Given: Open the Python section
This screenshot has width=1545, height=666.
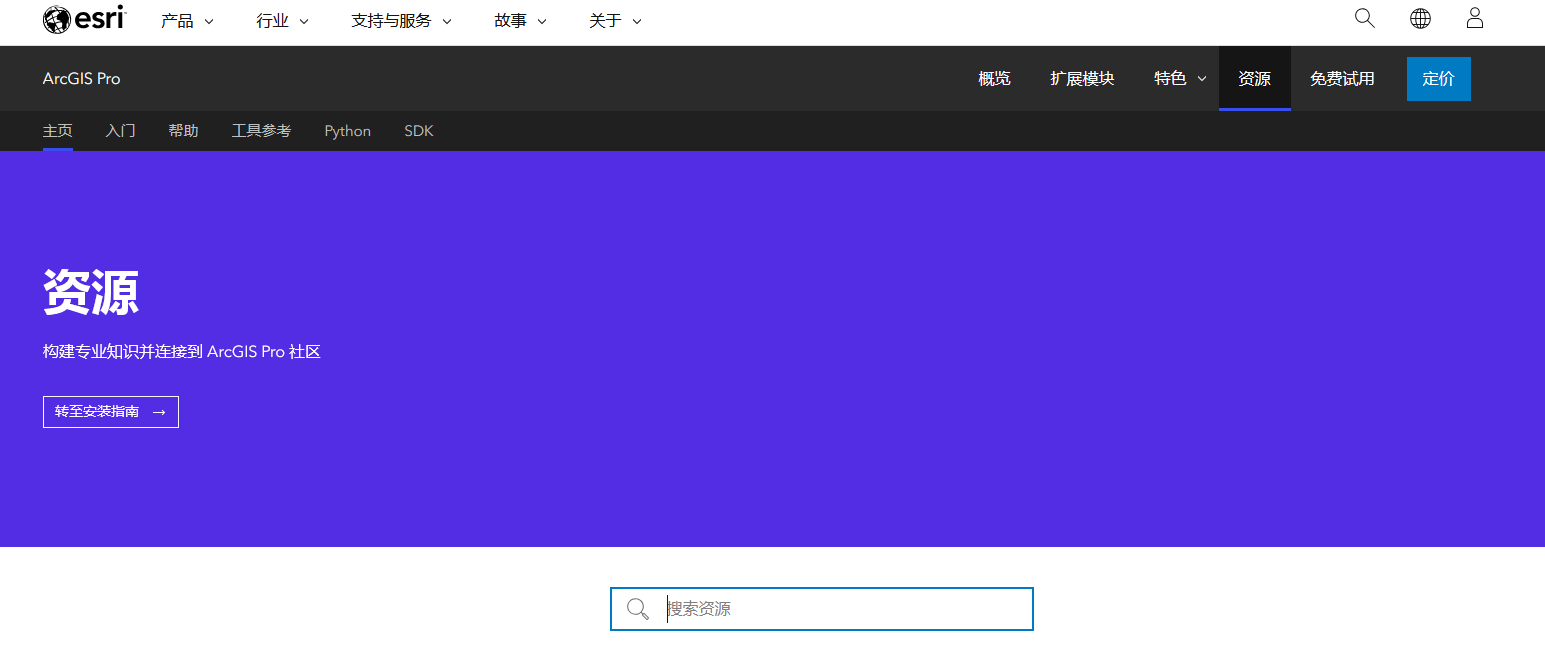Looking at the screenshot, I should (347, 130).
